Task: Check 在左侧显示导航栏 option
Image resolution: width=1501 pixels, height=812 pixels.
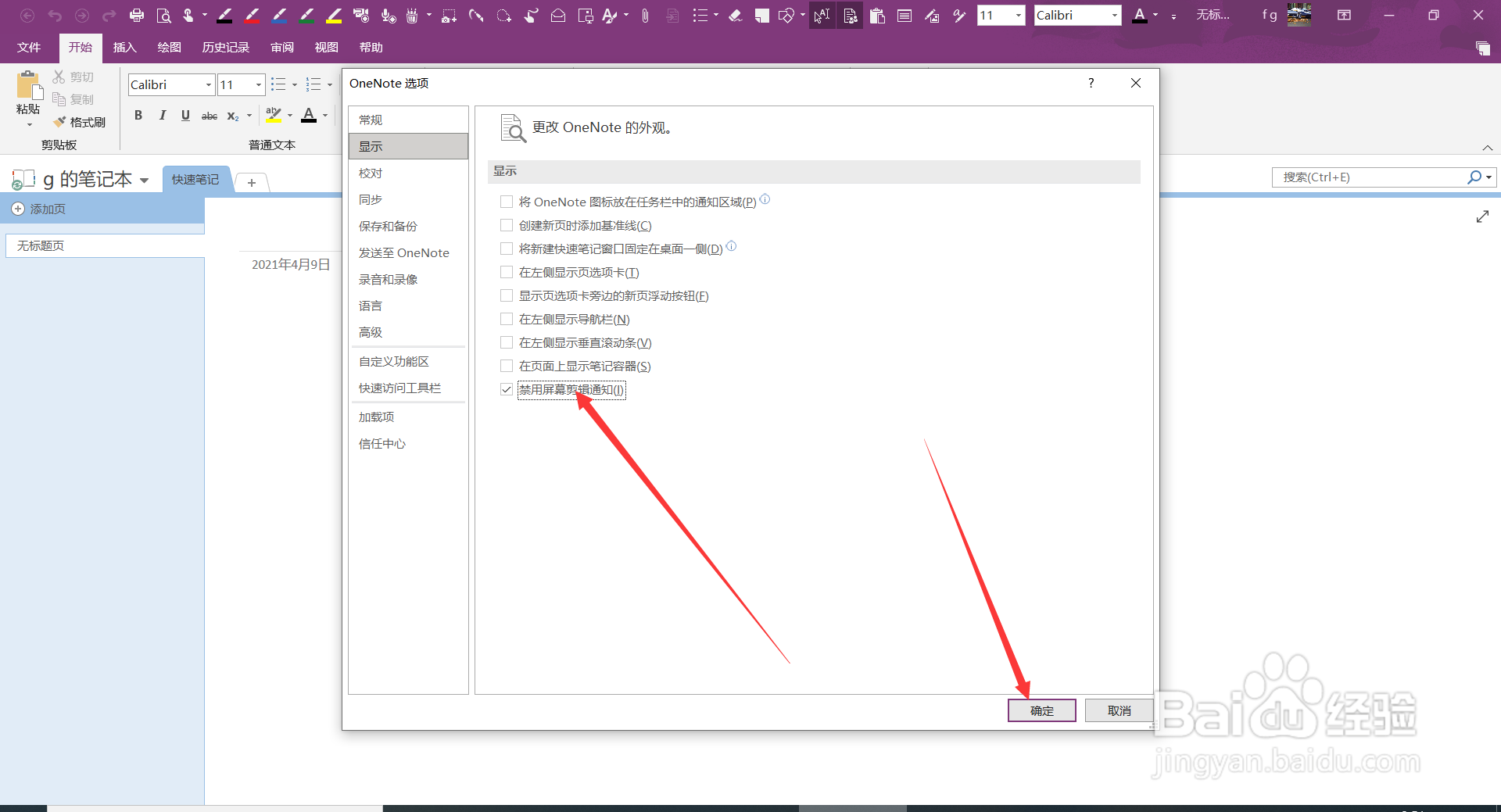Action: coord(507,319)
